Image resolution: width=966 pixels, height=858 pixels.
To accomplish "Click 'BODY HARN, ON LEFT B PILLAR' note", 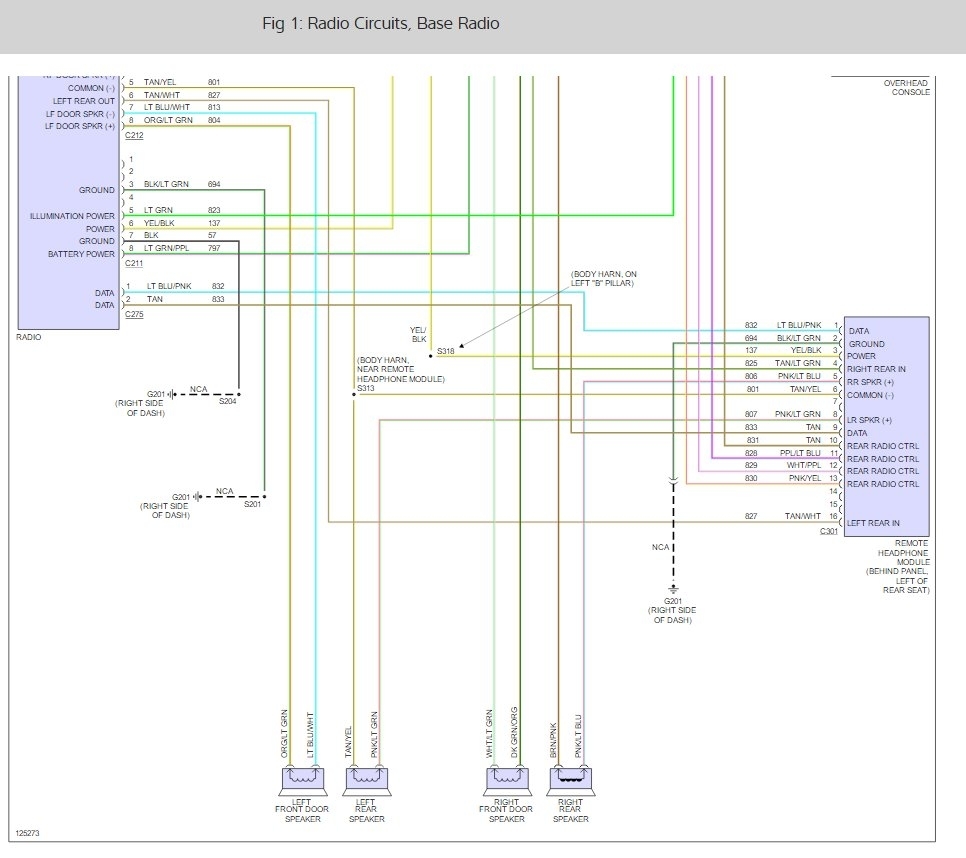I will (x=604, y=278).
